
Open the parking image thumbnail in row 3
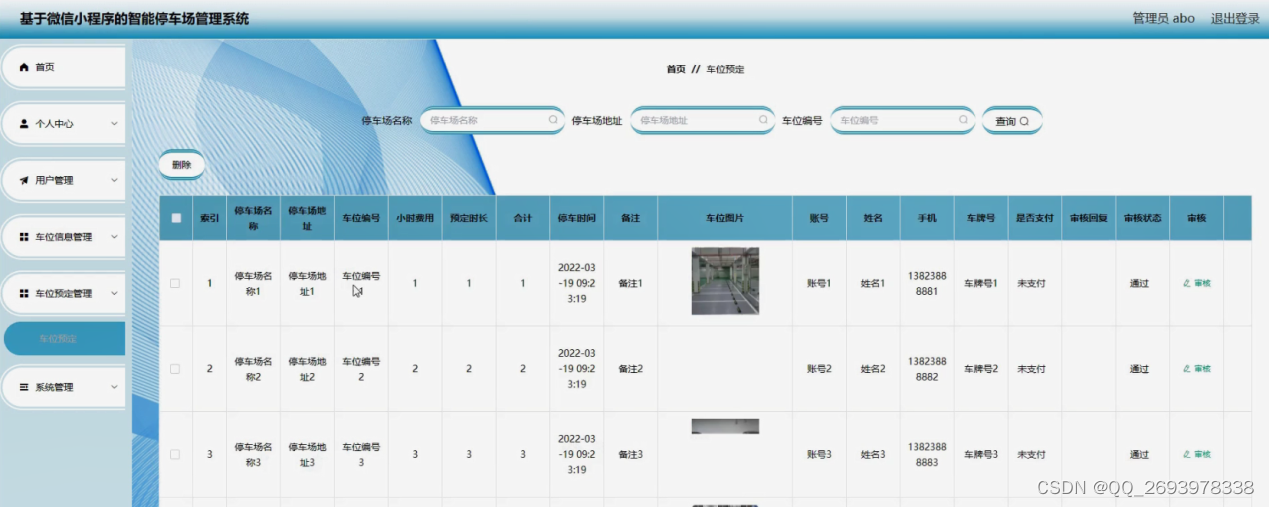pos(725,426)
